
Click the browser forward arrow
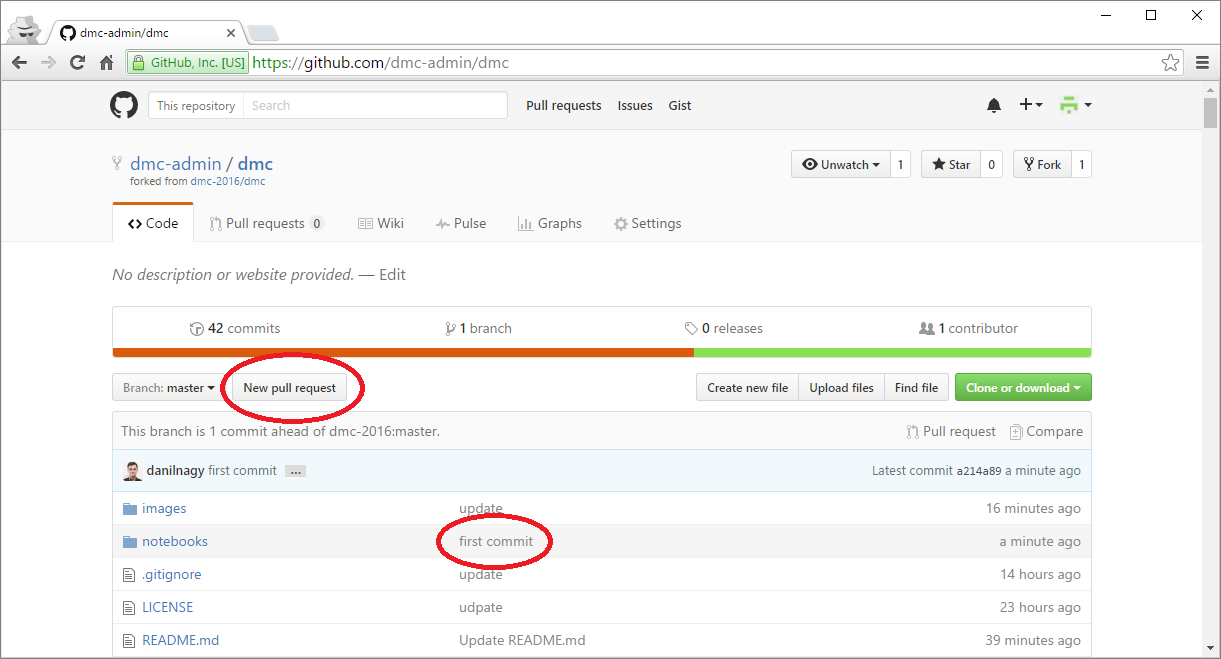[x=48, y=62]
